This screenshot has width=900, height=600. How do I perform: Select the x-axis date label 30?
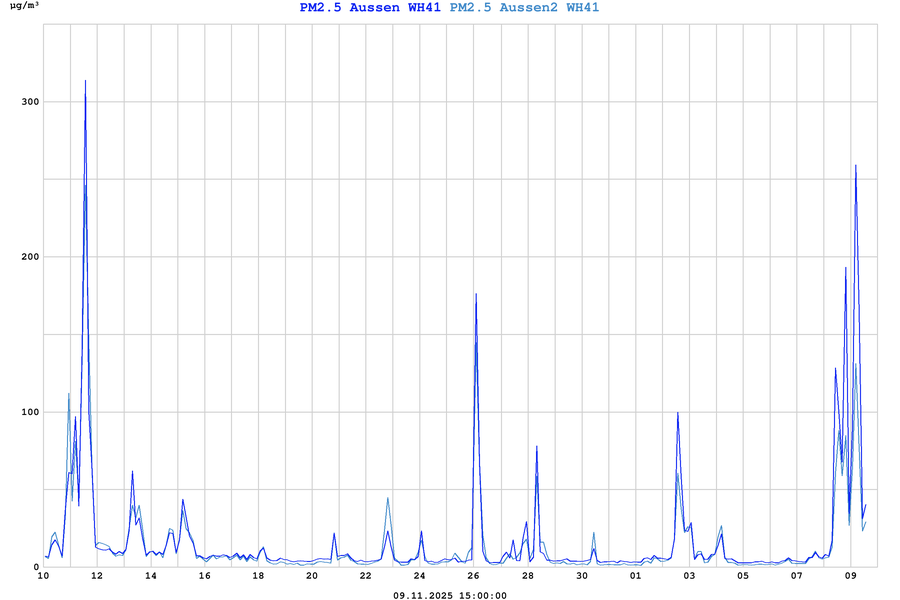click(582, 576)
